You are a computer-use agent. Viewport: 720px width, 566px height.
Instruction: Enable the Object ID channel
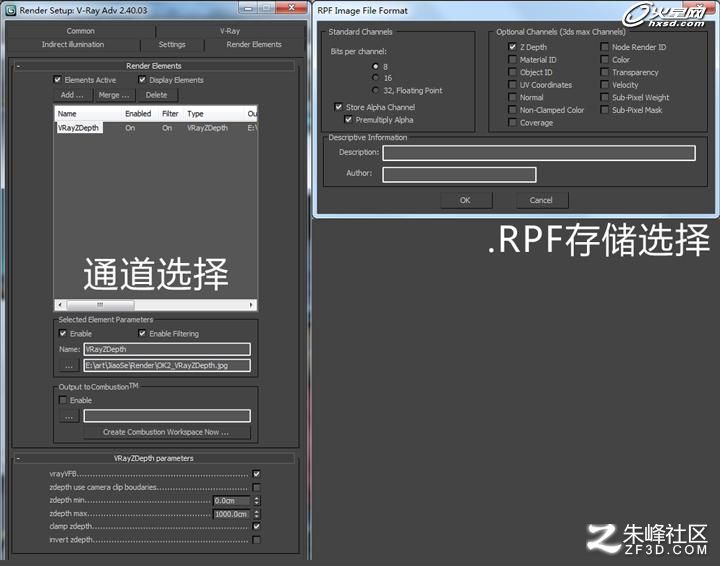pyautogui.click(x=512, y=72)
